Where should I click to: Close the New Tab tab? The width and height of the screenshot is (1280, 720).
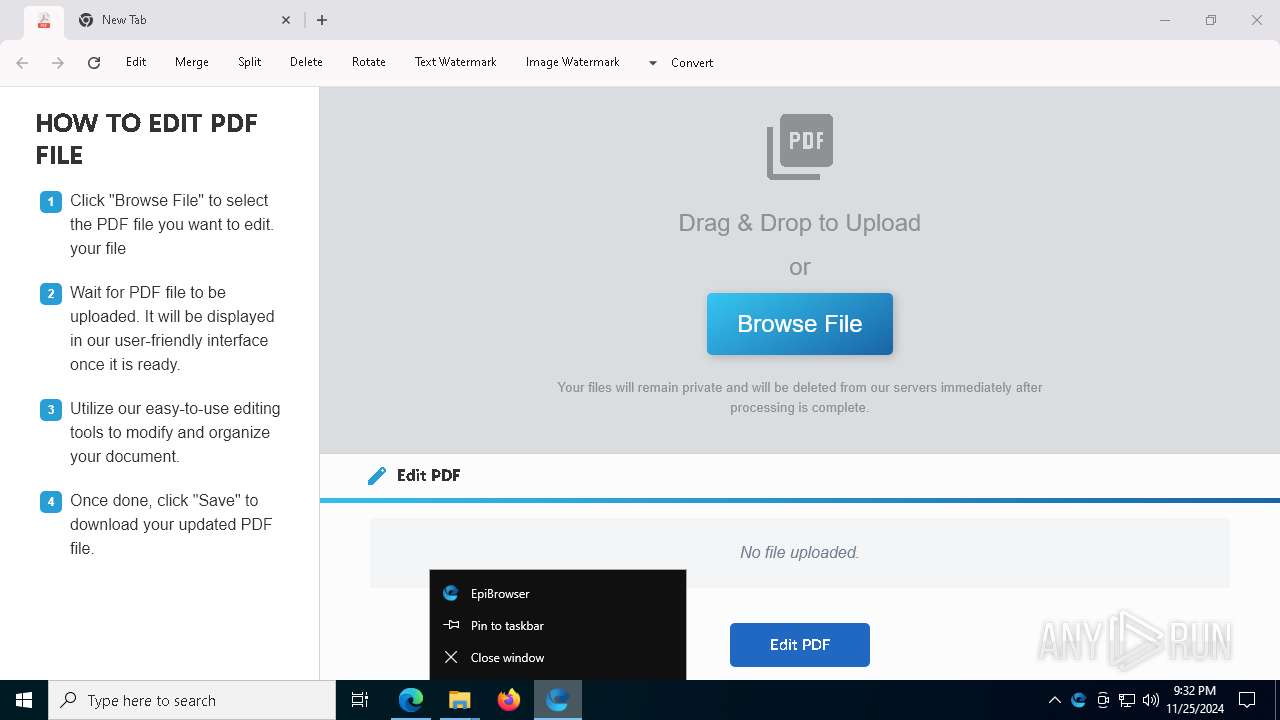286,20
